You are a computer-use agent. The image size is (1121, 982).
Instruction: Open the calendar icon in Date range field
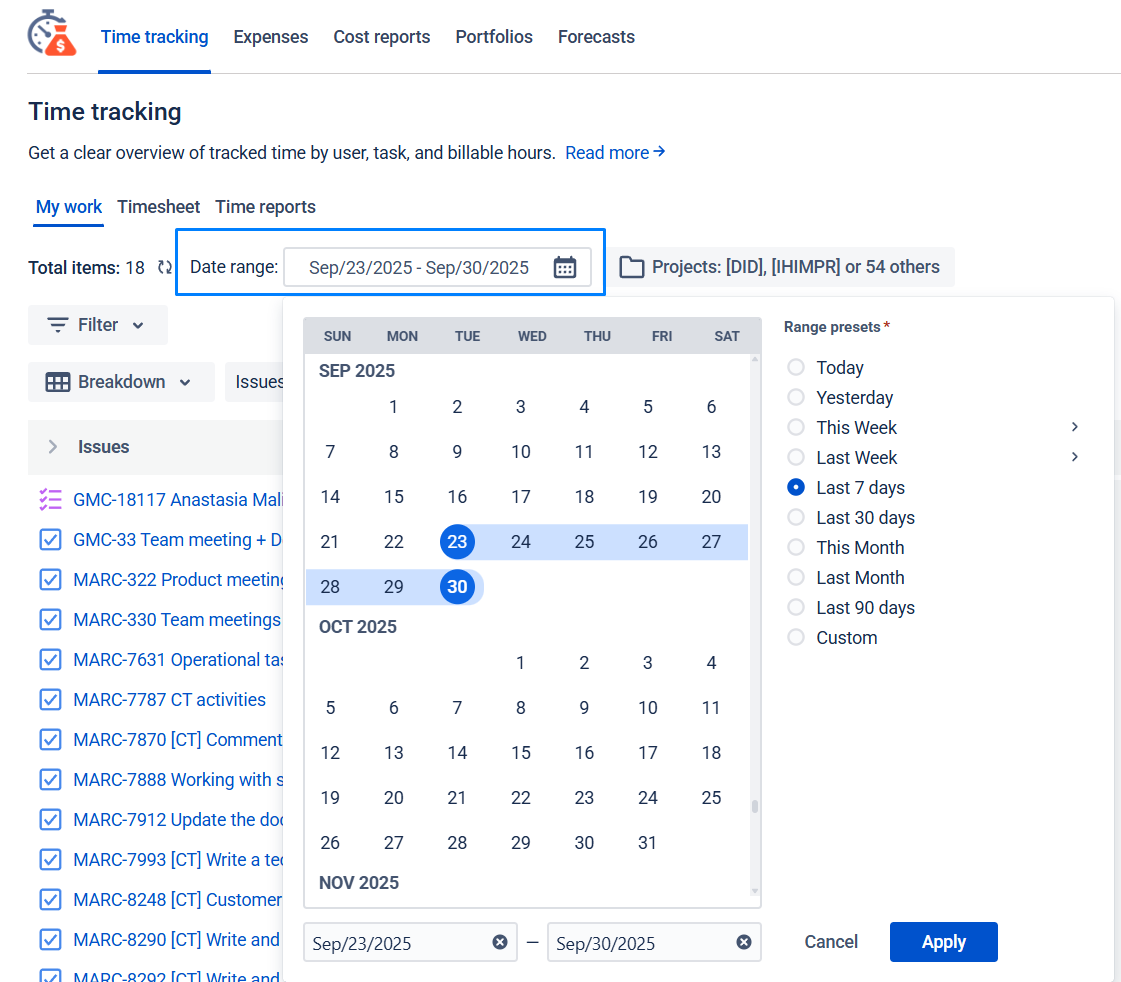pyautogui.click(x=565, y=267)
